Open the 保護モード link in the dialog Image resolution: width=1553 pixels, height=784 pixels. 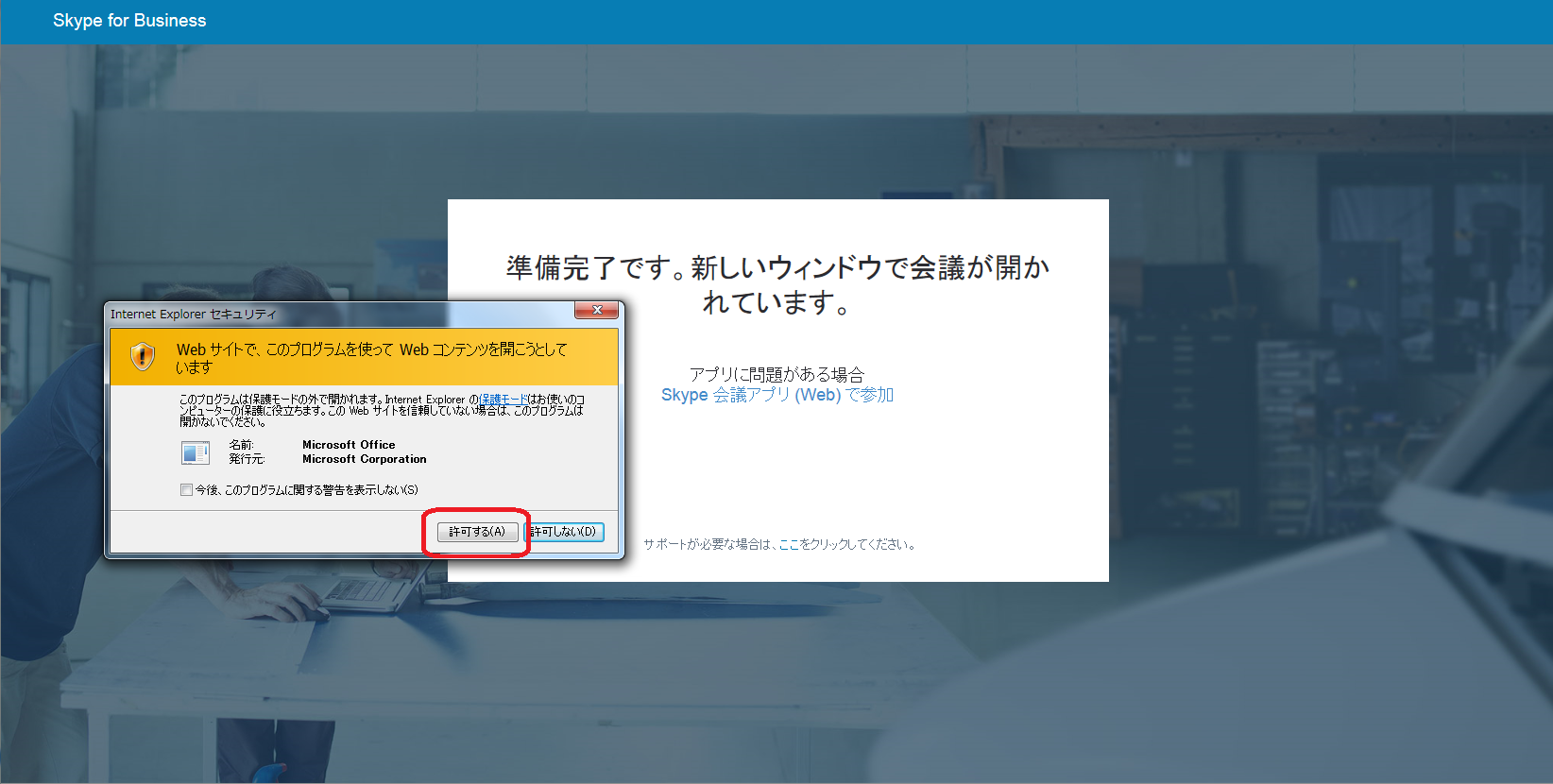[x=503, y=400]
